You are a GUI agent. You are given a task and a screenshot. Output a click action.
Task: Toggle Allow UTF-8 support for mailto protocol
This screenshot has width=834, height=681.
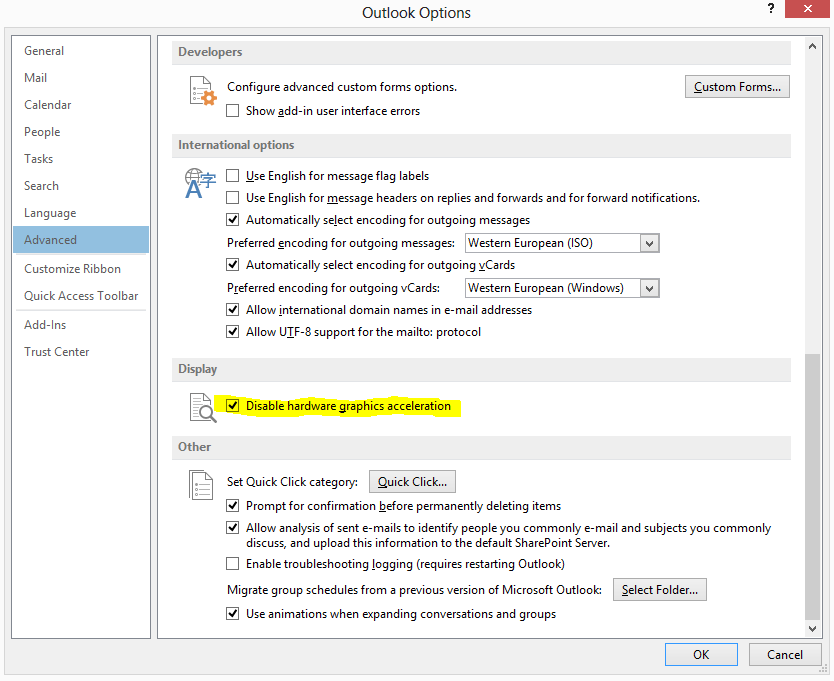pyautogui.click(x=232, y=332)
